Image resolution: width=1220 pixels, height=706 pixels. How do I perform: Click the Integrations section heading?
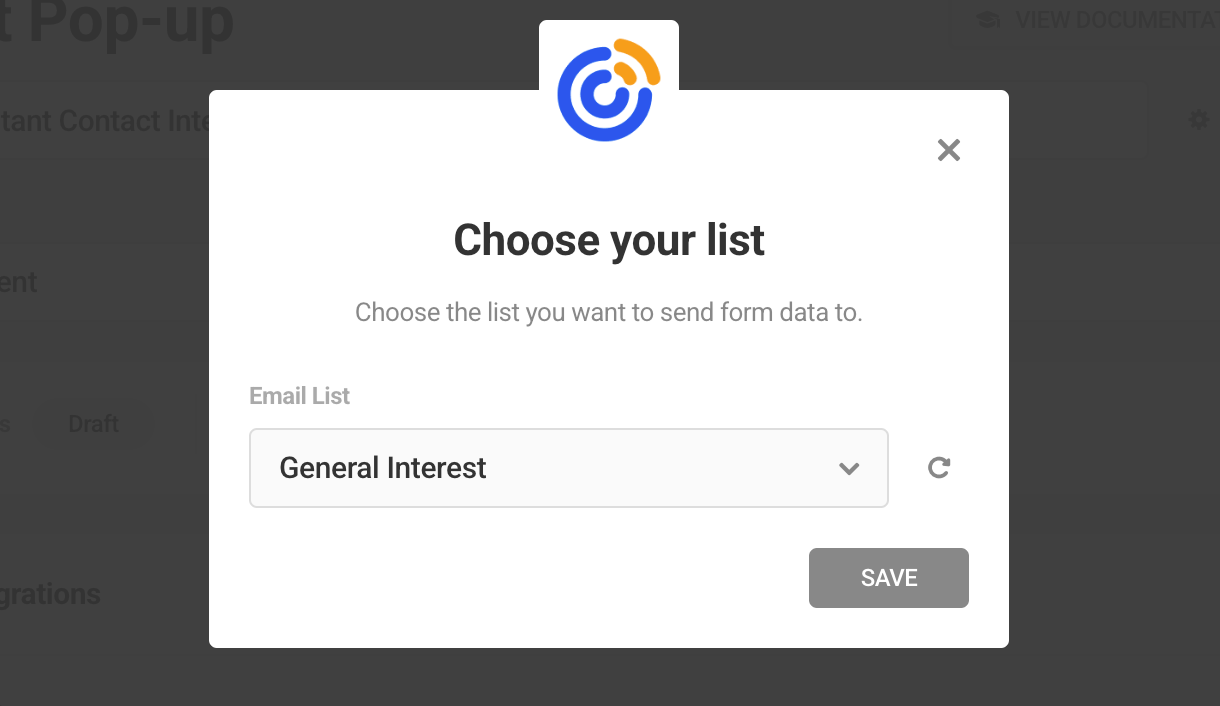pos(49,593)
